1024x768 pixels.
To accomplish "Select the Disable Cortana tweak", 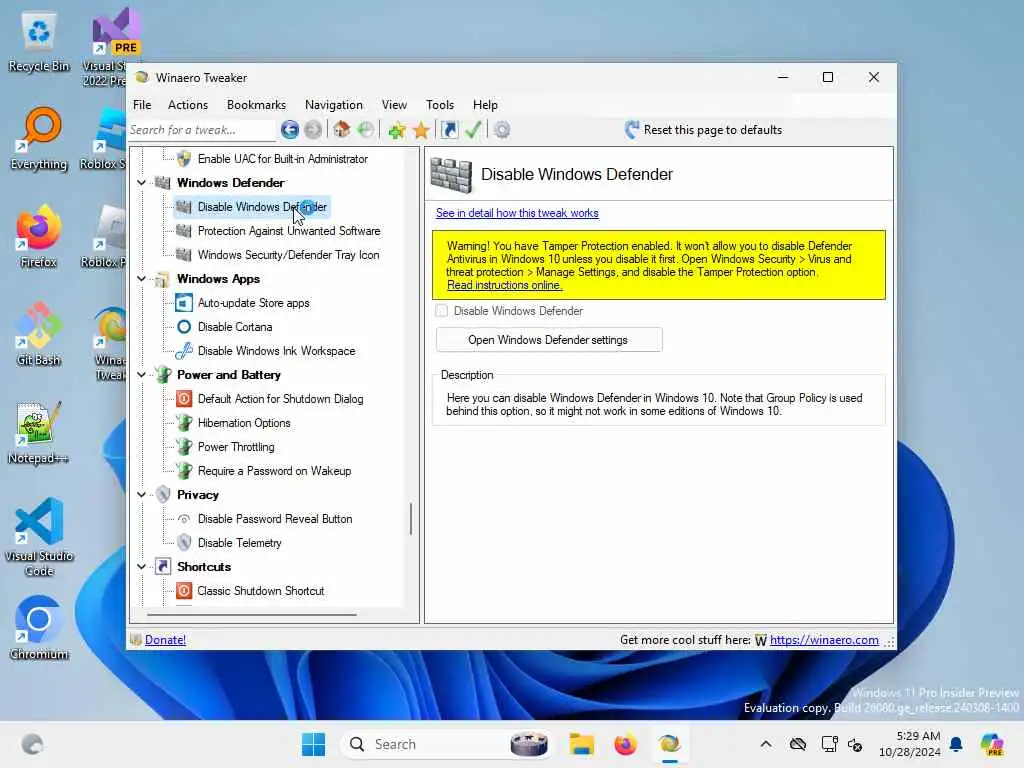I will pyautogui.click(x=234, y=327).
